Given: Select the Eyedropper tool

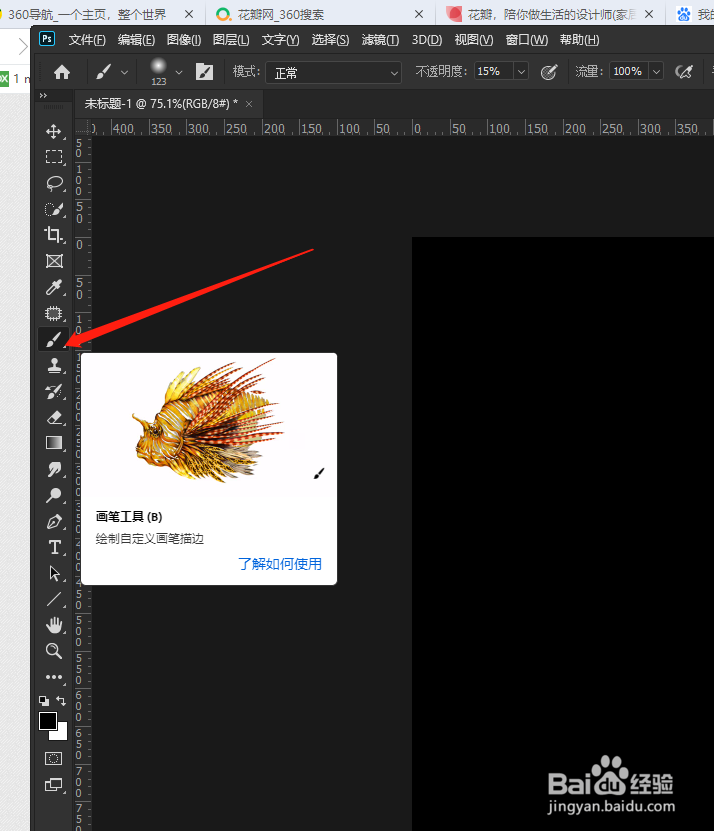Looking at the screenshot, I should pos(54,287).
